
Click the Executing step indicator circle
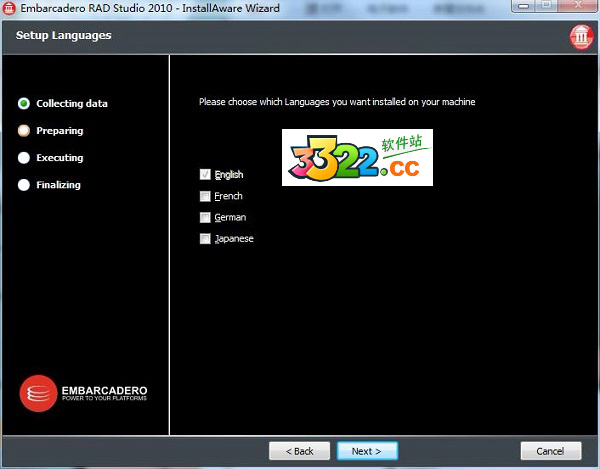24,158
